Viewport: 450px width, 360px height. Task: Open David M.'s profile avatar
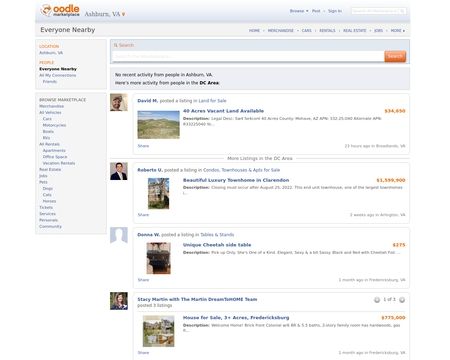coord(119,102)
